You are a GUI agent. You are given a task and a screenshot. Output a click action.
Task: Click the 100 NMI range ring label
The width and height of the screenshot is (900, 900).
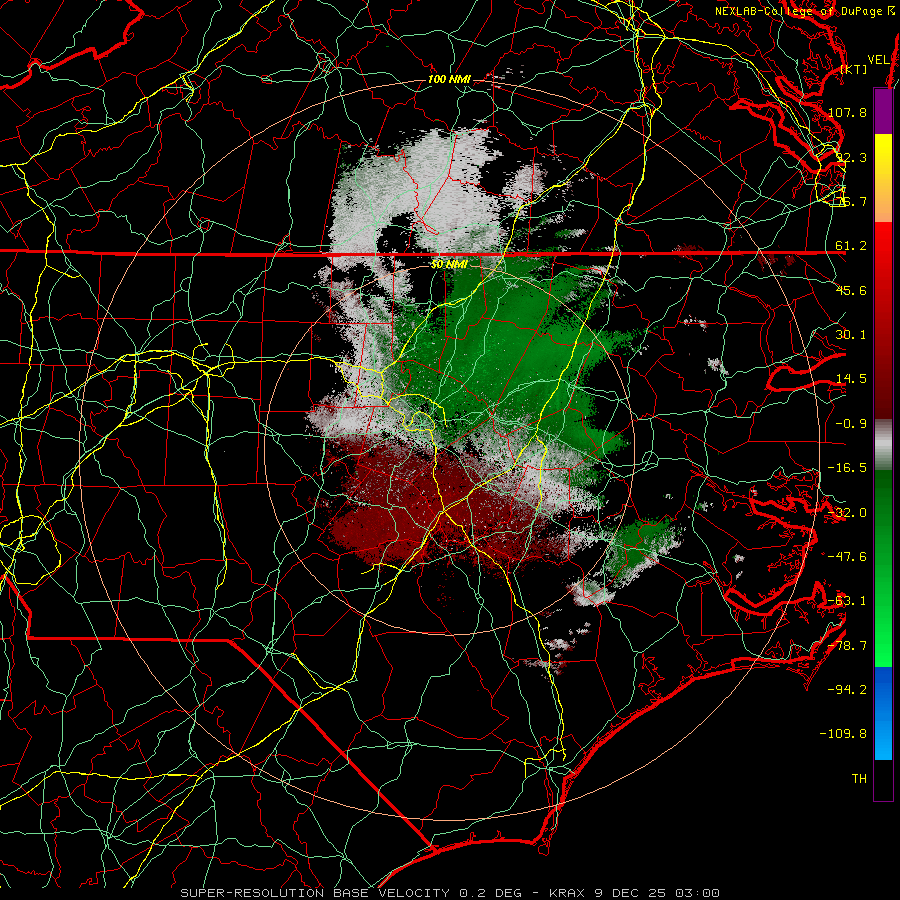click(x=449, y=79)
